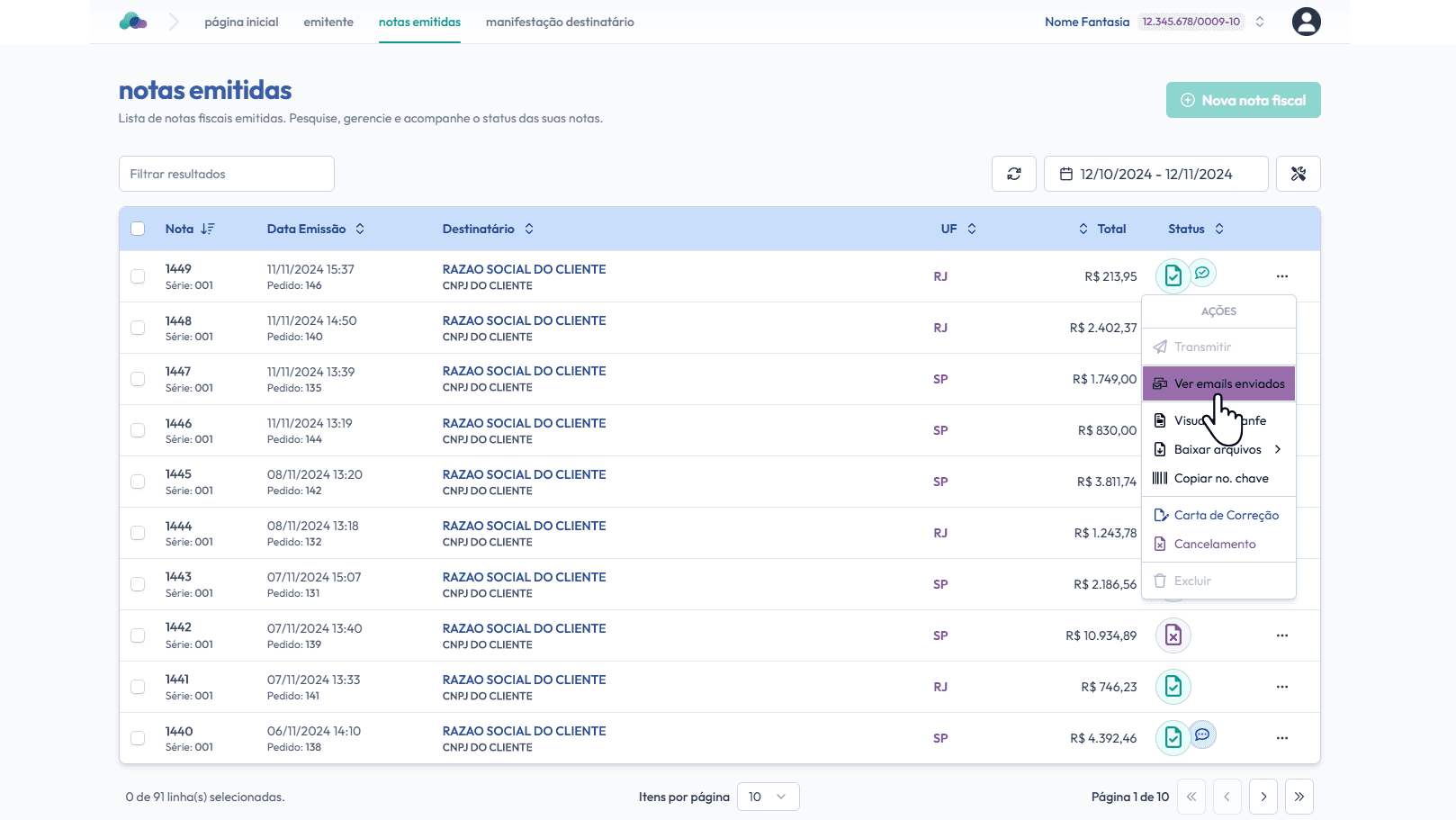The width and height of the screenshot is (1456, 820).
Task: Open the table settings tools icon
Action: 1298,174
